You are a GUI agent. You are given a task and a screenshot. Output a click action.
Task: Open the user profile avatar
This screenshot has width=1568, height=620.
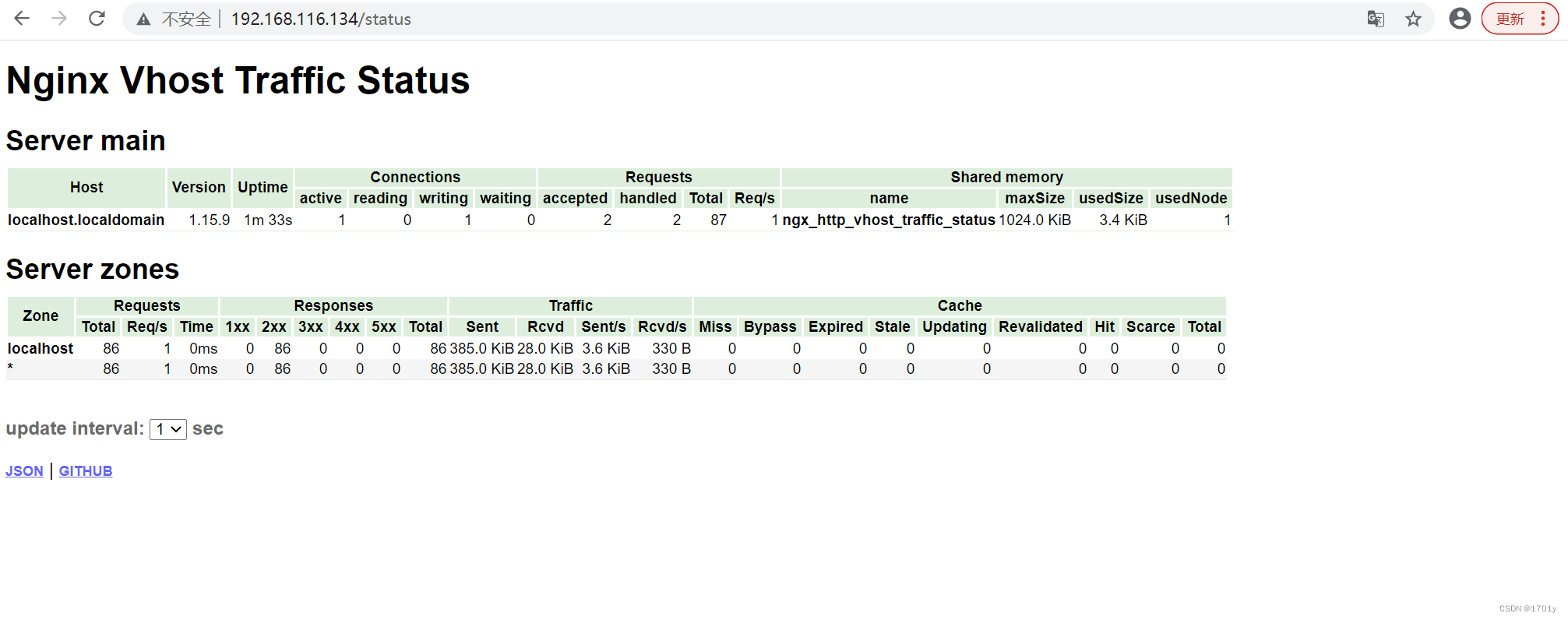click(1460, 19)
